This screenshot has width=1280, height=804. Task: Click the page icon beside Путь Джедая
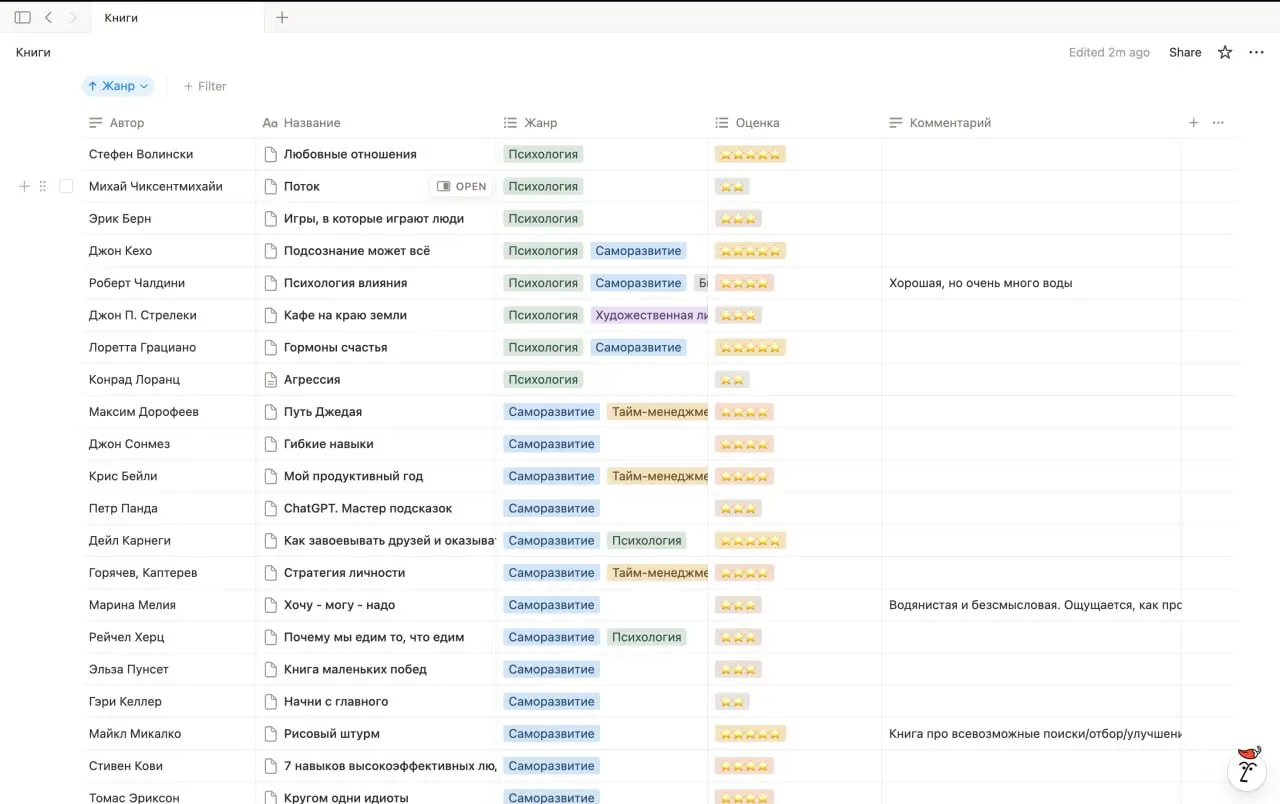(x=270, y=412)
